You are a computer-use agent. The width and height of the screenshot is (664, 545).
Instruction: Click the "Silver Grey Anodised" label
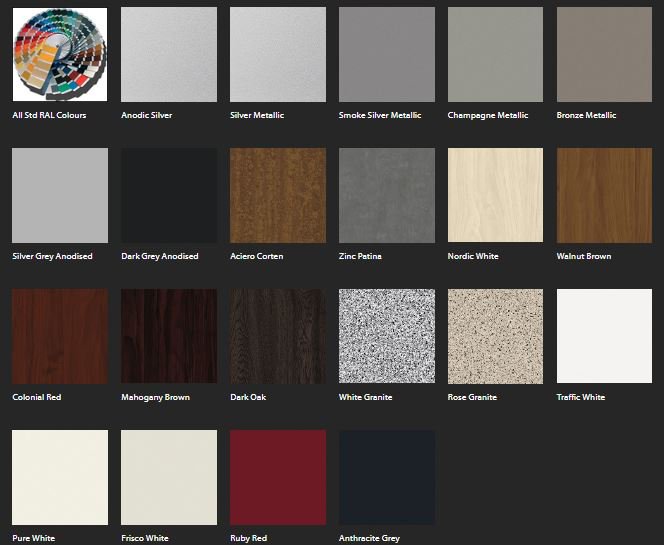pyautogui.click(x=52, y=256)
